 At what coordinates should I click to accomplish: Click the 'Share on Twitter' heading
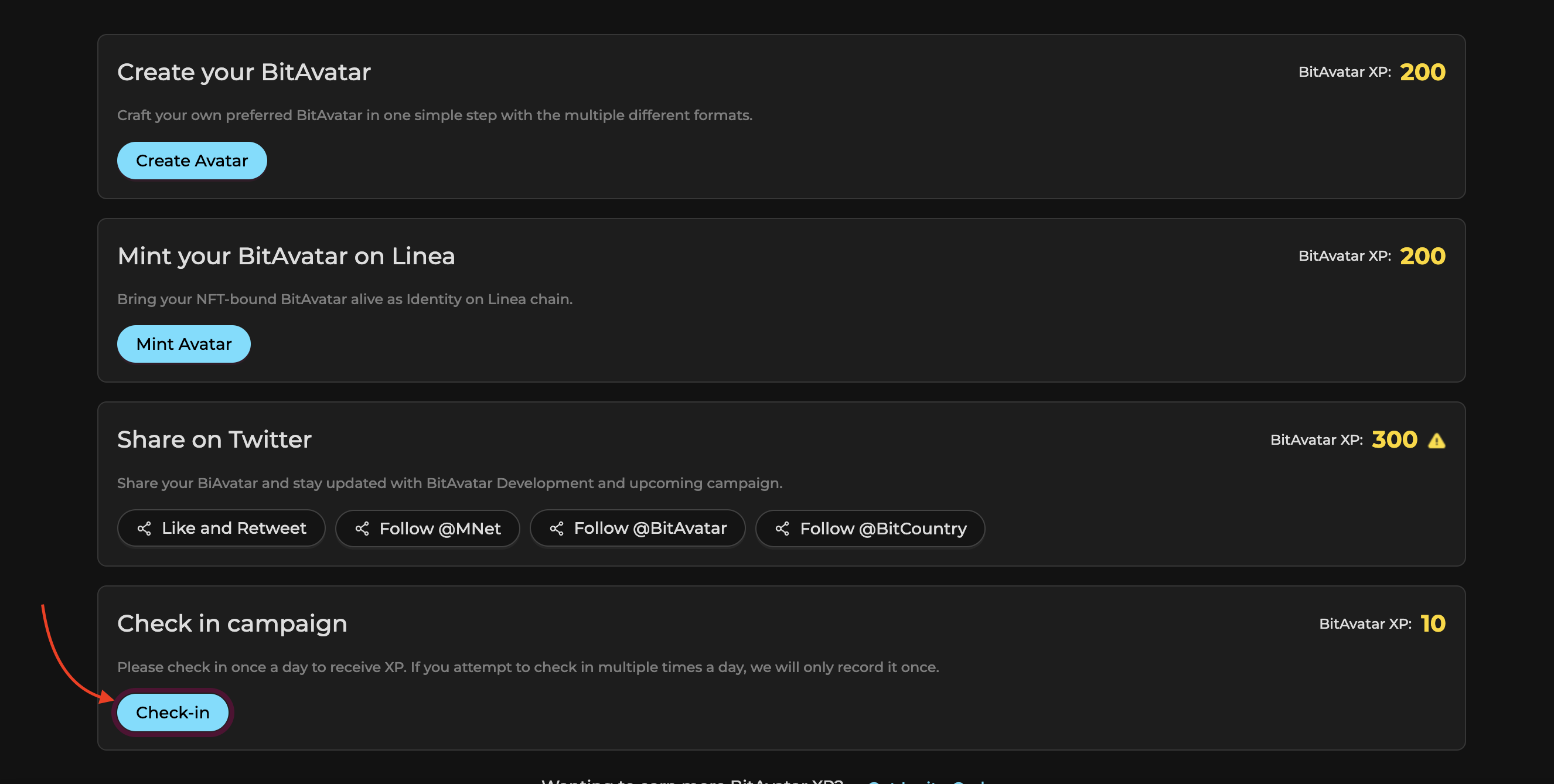pyautogui.click(x=214, y=439)
